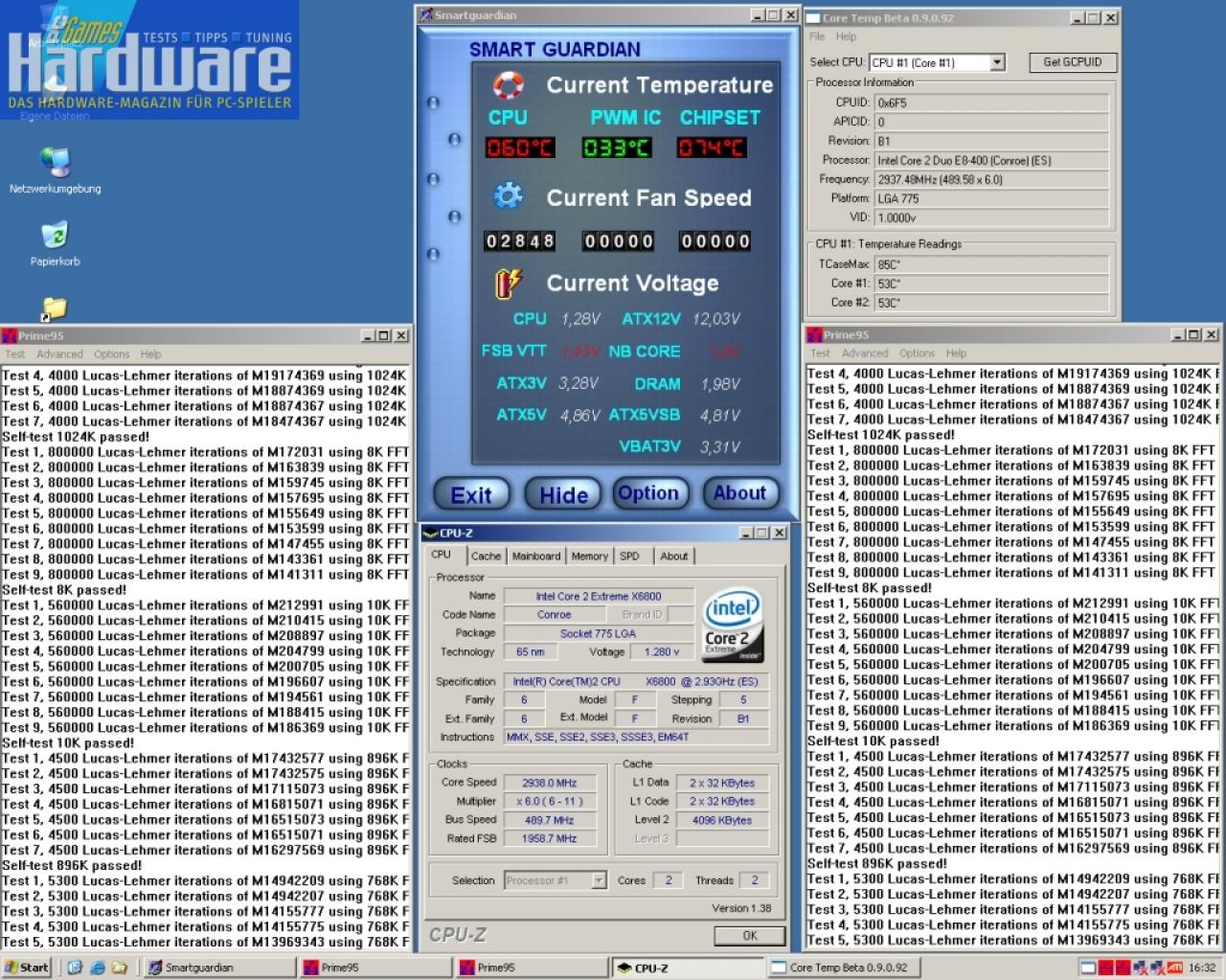Open the Netzwerkumgebung desktop icon
The width and height of the screenshot is (1226, 980).
click(55, 163)
